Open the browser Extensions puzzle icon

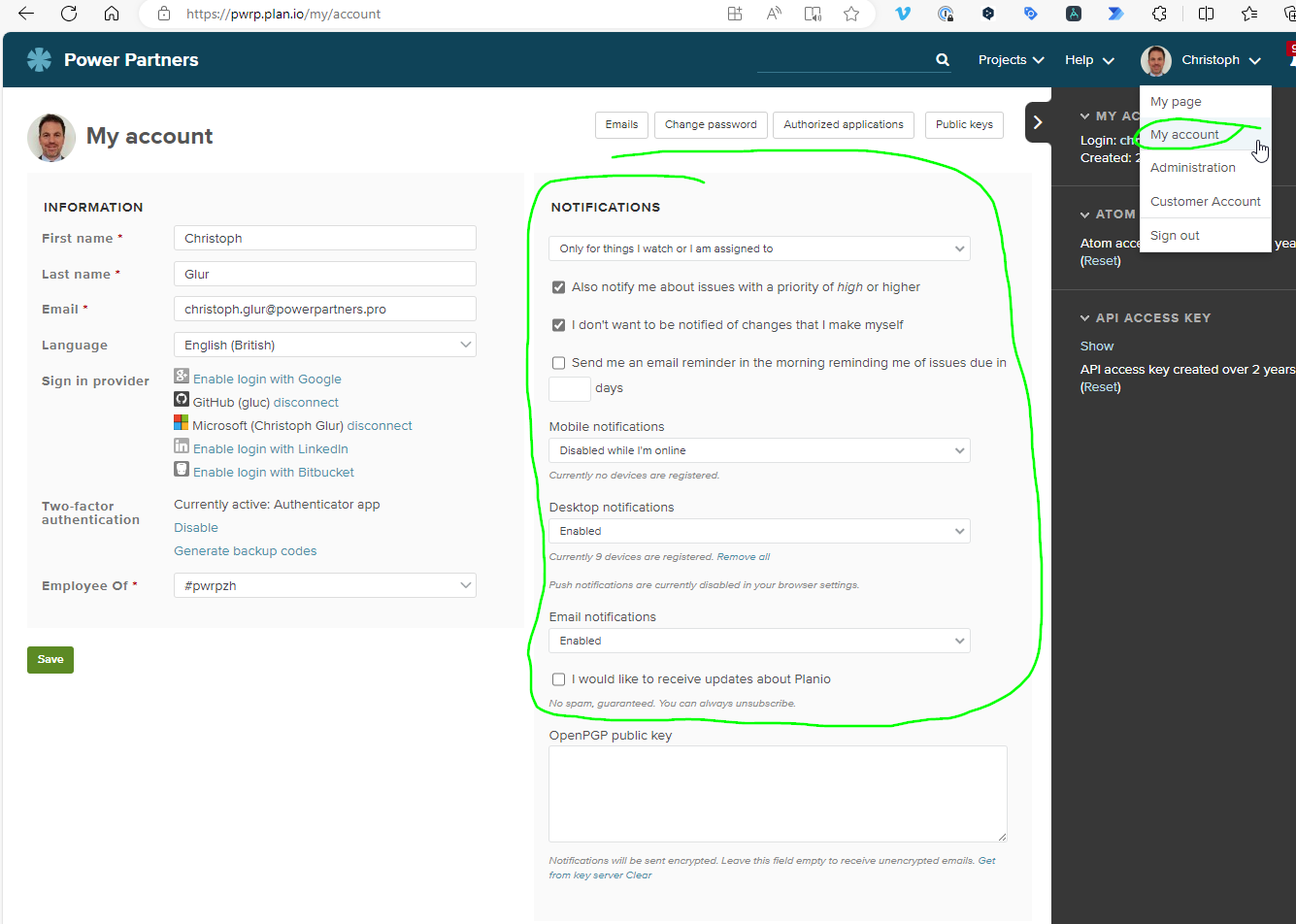point(1159,14)
